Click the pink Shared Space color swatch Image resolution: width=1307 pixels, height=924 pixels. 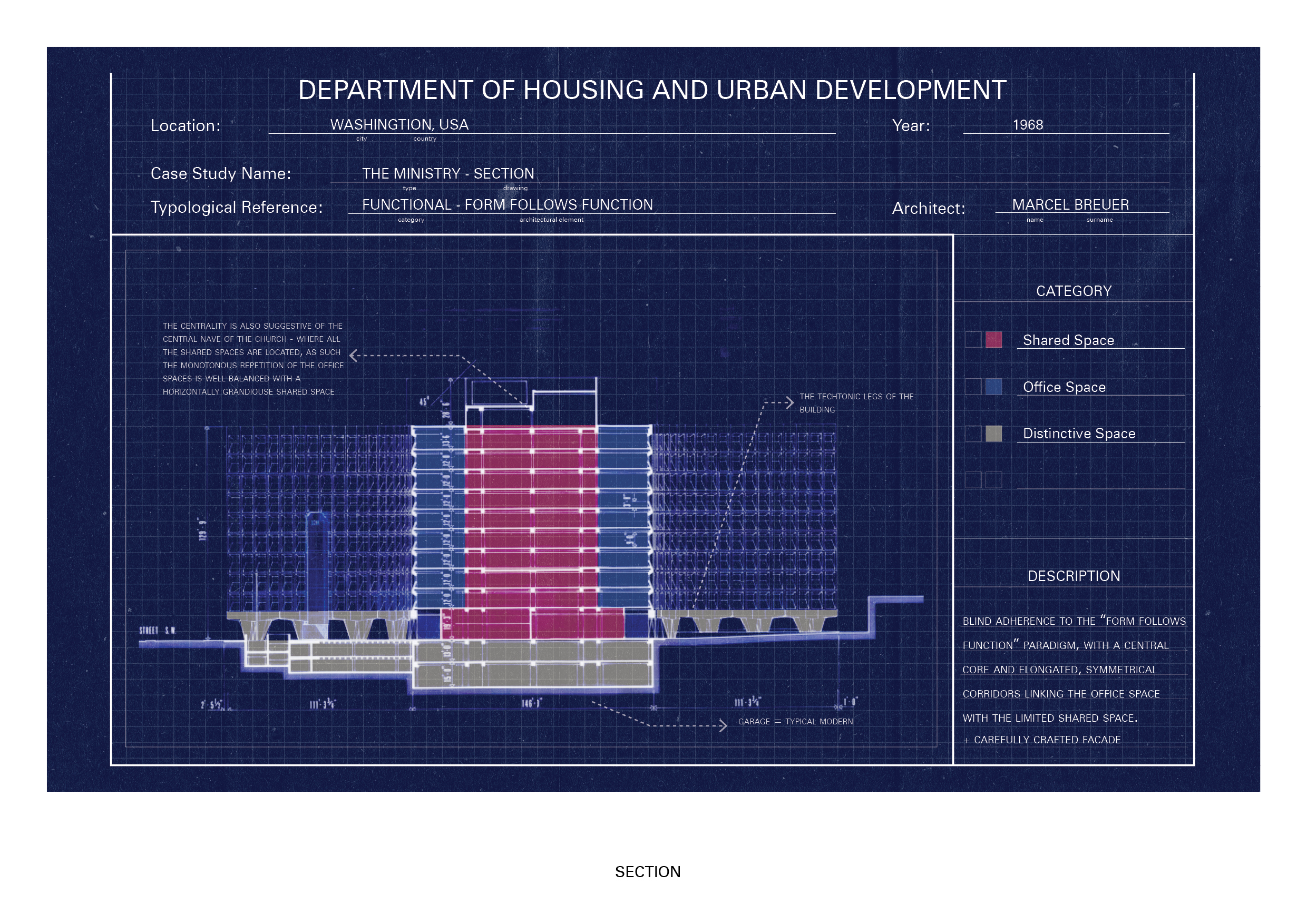pos(994,340)
